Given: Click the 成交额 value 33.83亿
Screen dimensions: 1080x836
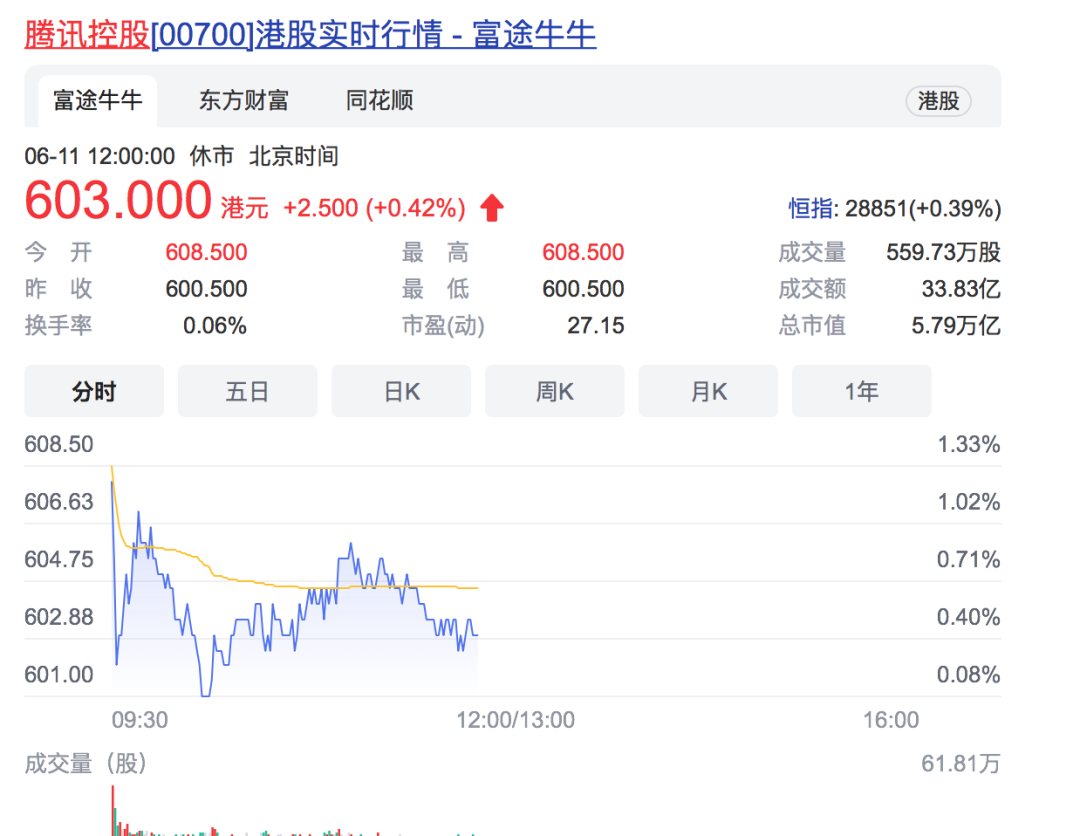Looking at the screenshot, I should pos(961,289).
